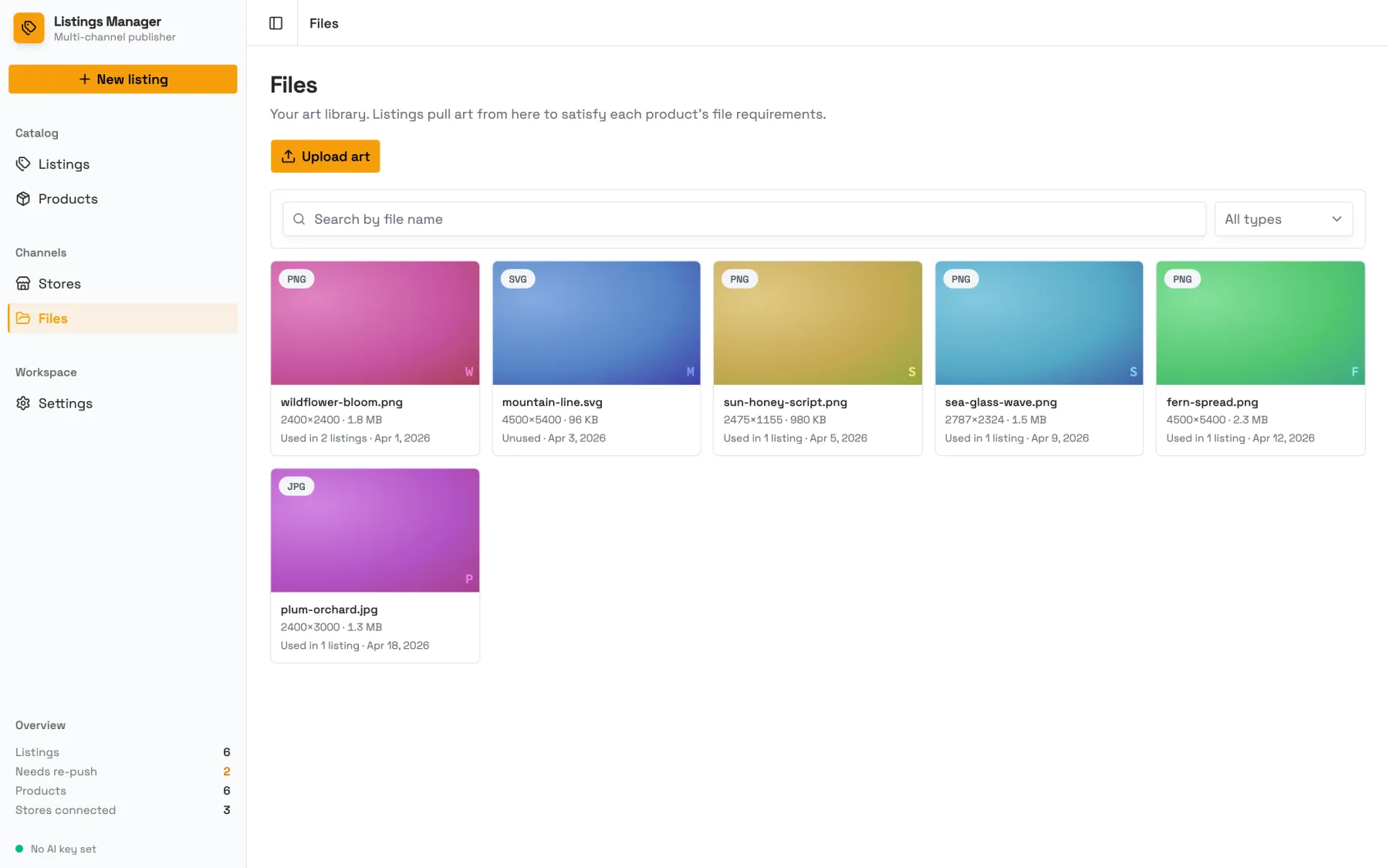
Task: Open the All types filter dropdown
Action: point(1283,219)
